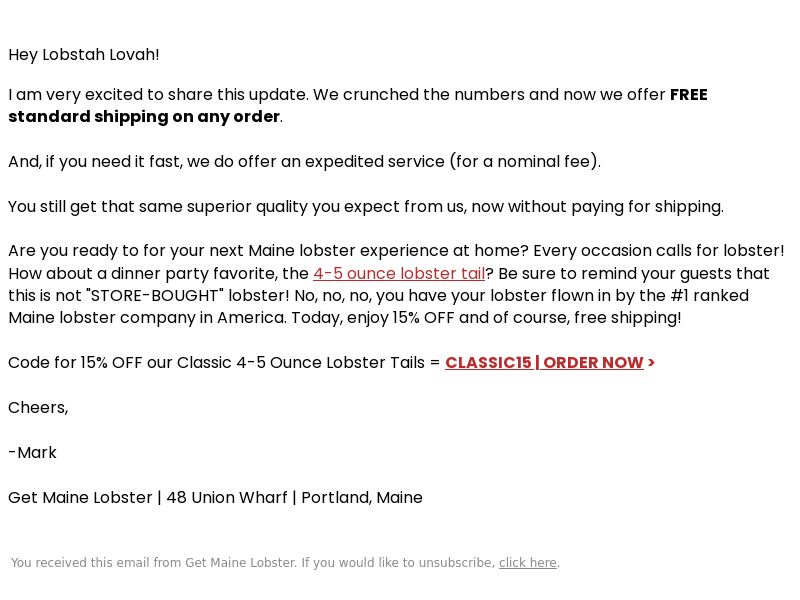Click the 'superior quality' shipping sentence
This screenshot has width=800, height=600.
point(366,207)
